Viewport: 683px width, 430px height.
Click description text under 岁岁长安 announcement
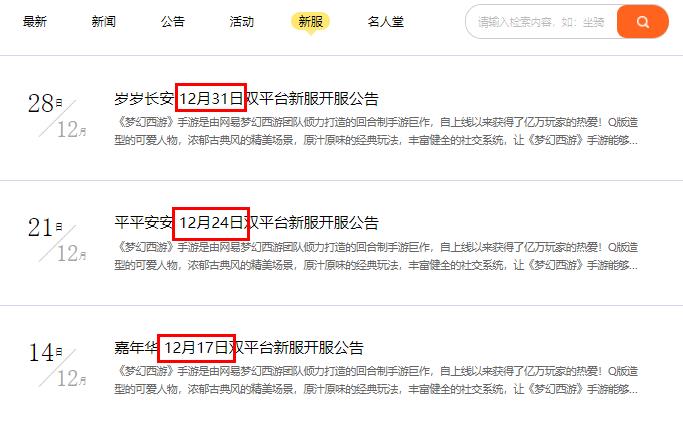(x=376, y=132)
